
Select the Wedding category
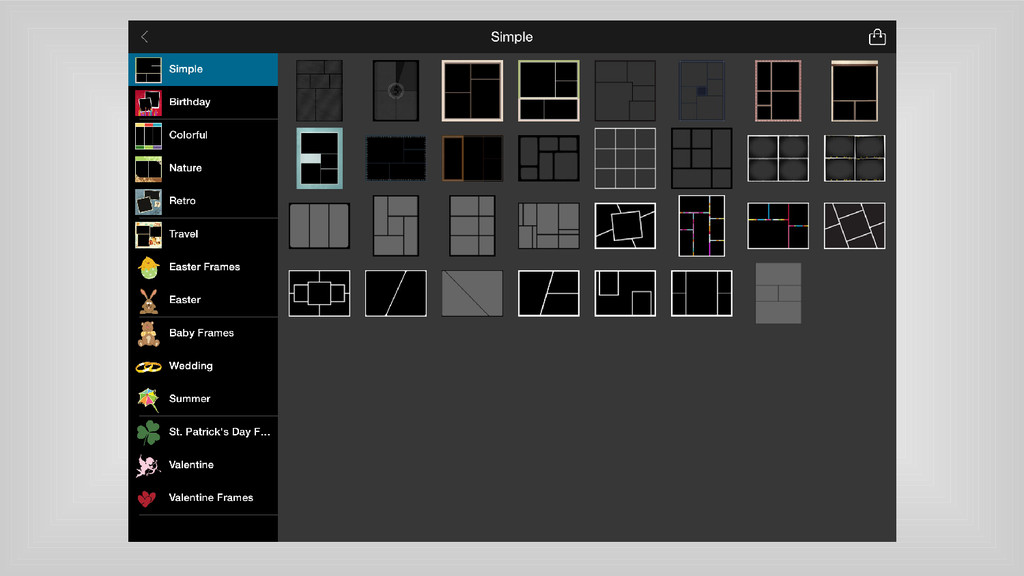(x=203, y=366)
